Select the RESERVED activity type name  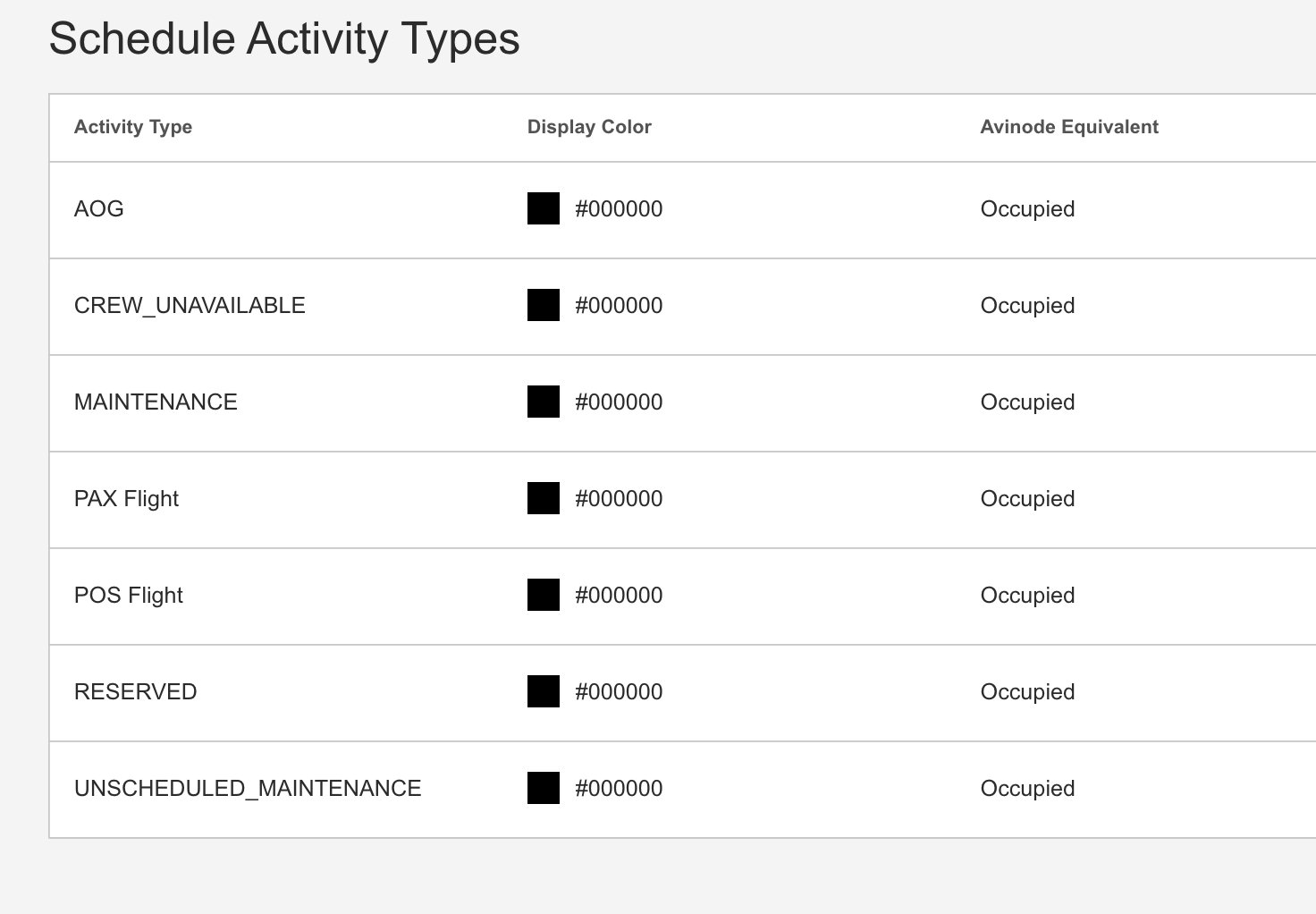[135, 691]
